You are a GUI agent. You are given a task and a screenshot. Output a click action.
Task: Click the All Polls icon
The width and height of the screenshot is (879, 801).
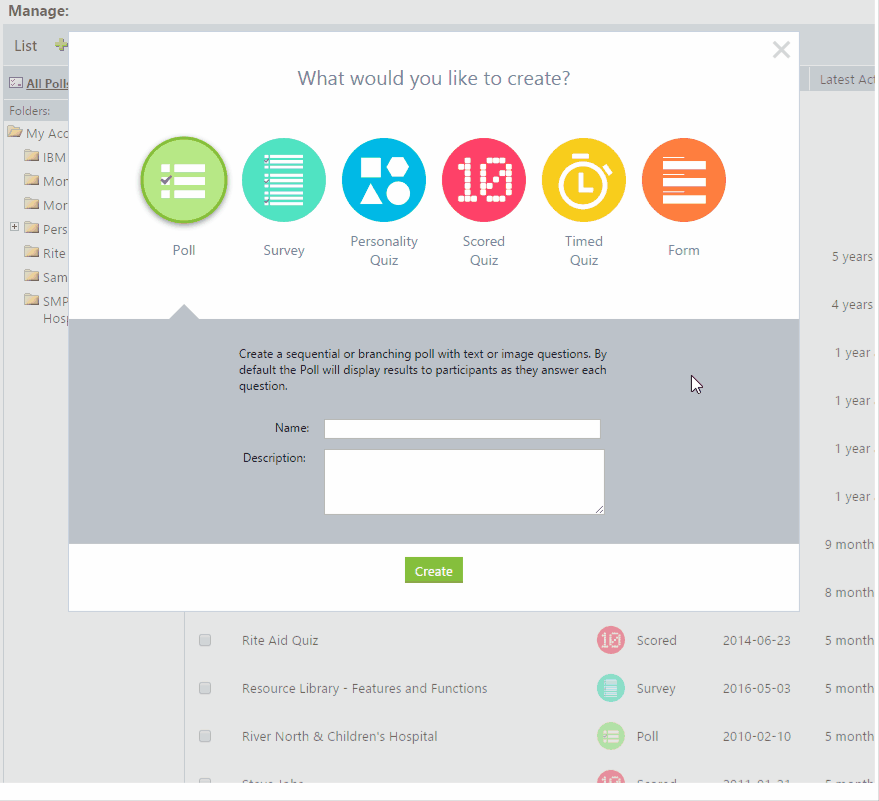tap(16, 83)
